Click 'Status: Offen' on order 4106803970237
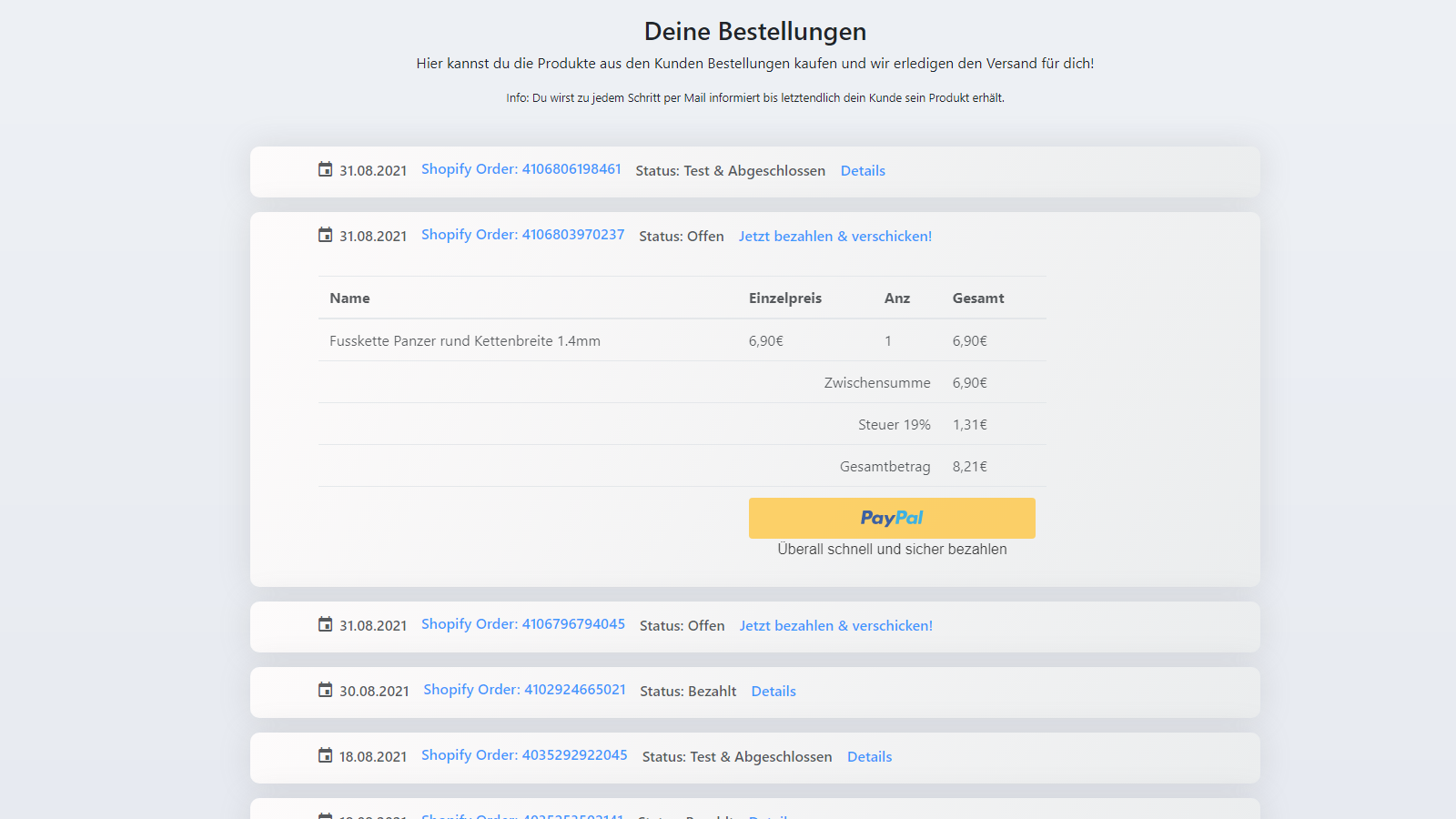1456x819 pixels. [682, 237]
